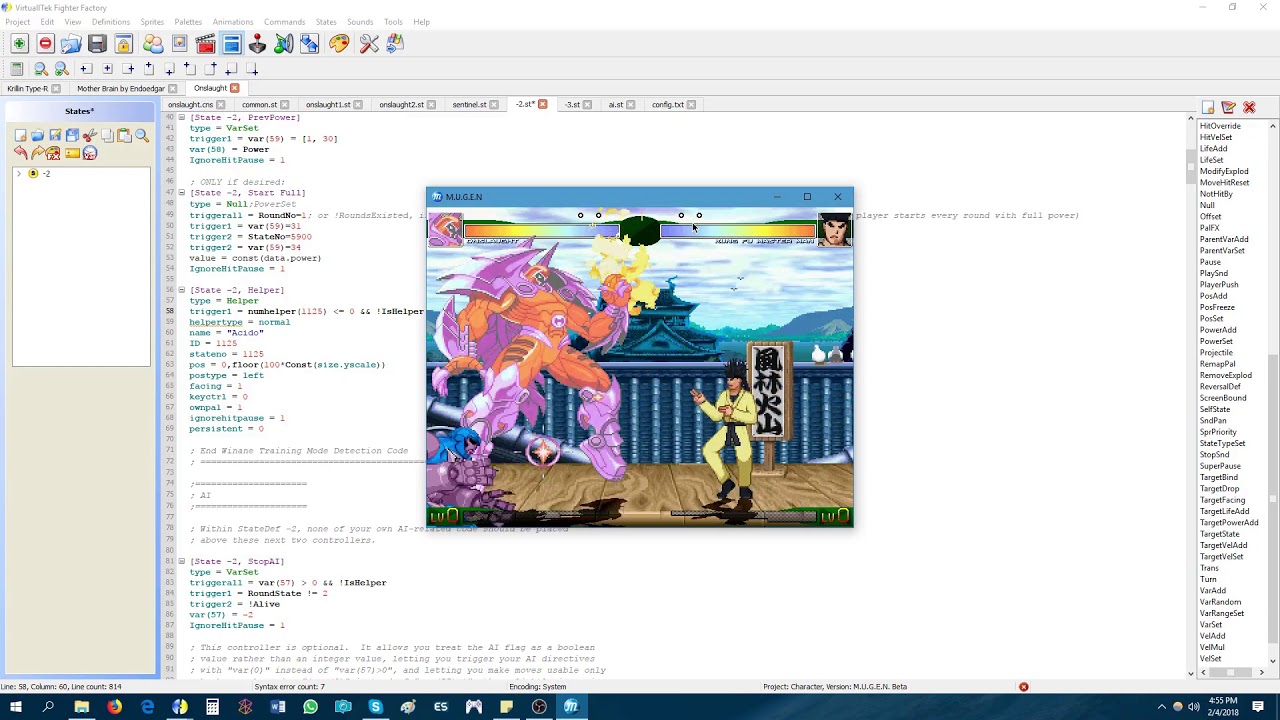Viewport: 1280px width, 720px height.
Task: Select PlaySnd in controller list
Action: pos(1214,273)
